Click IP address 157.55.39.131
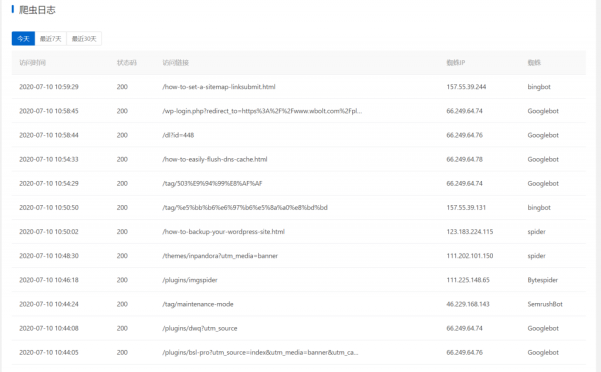The width and height of the screenshot is (601, 372). pyautogui.click(x=466, y=208)
